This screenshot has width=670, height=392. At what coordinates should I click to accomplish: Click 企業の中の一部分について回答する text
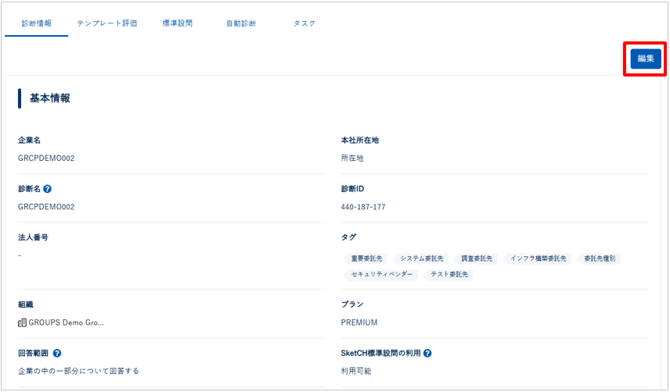coord(79,371)
